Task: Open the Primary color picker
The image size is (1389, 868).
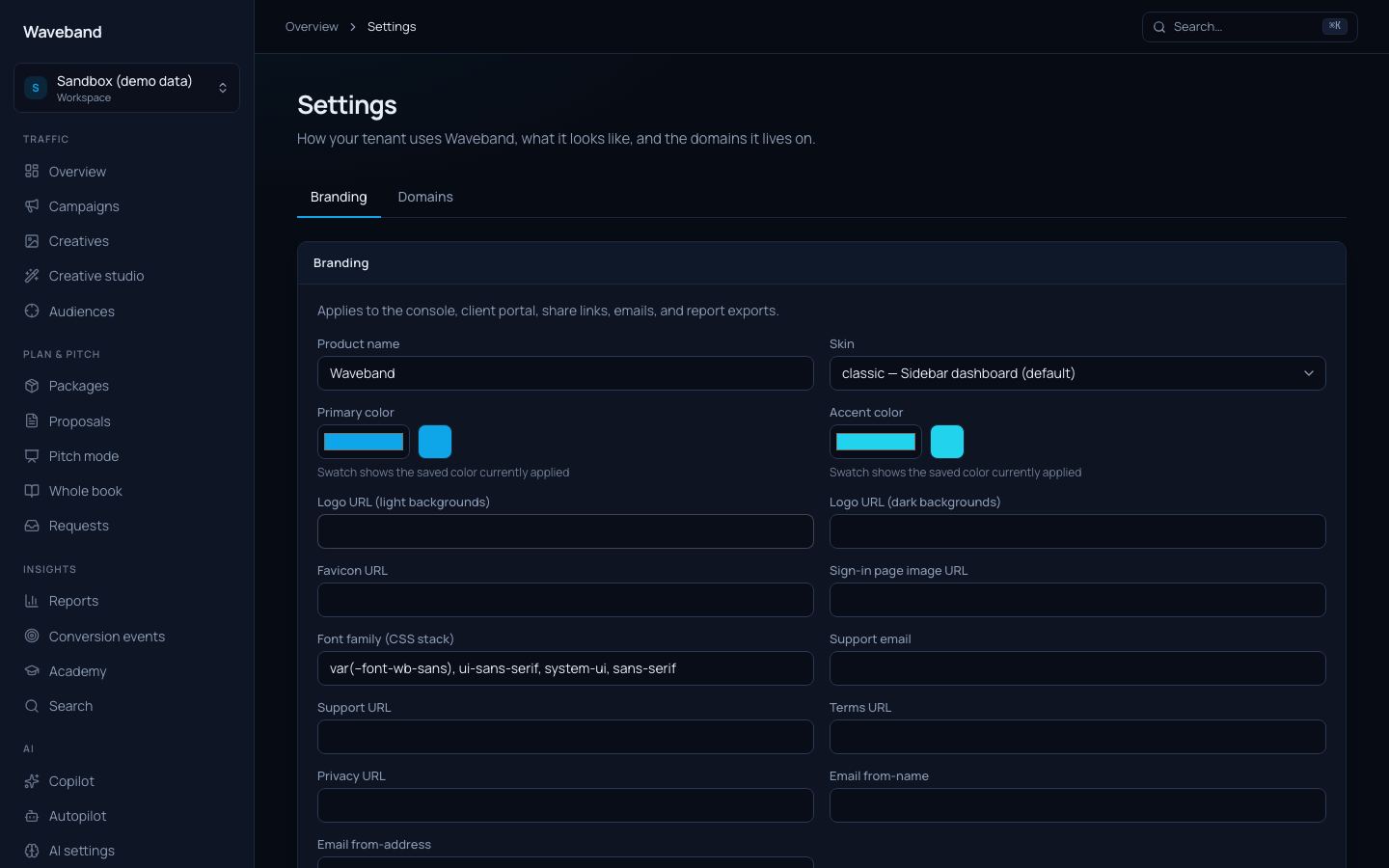Action: click(364, 442)
